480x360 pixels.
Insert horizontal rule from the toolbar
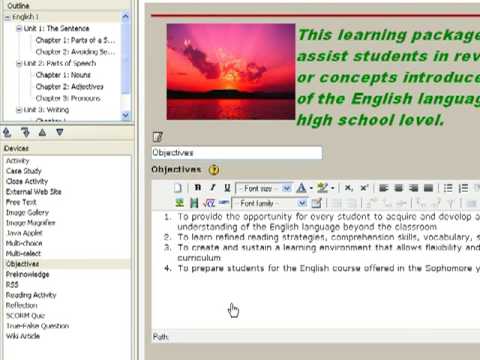pyautogui.click(x=224, y=202)
